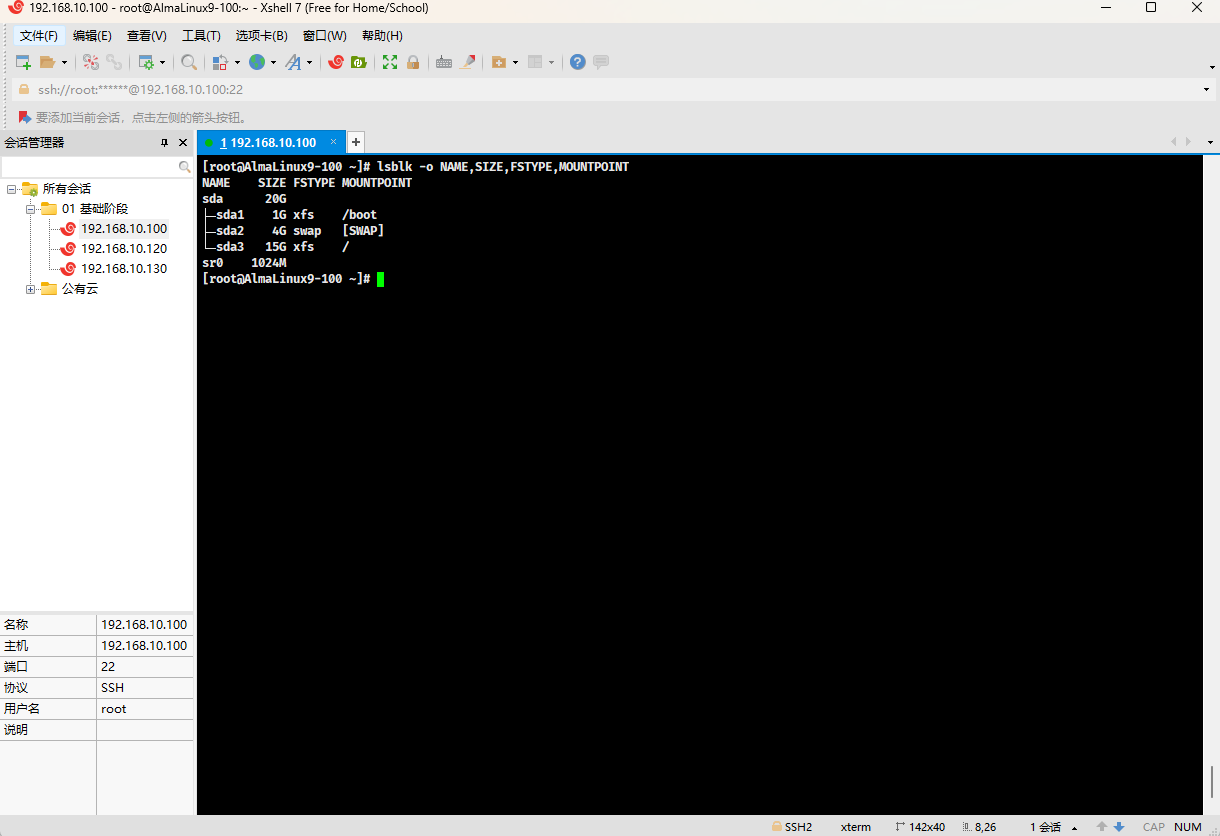Select session 192.168.10.120 in the tree

[123, 248]
